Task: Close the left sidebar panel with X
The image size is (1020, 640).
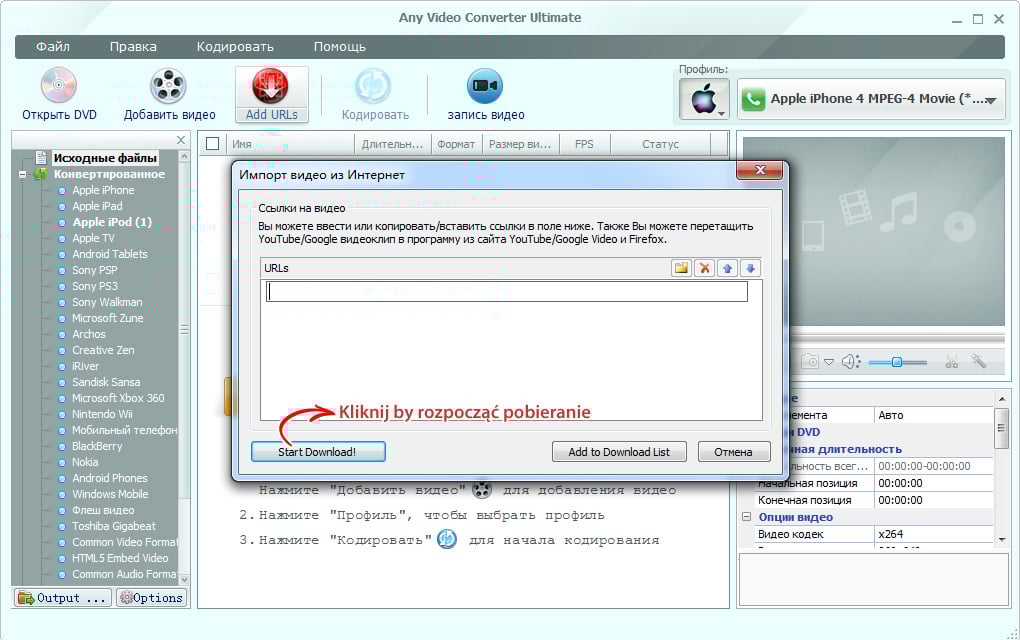Action: 181,140
